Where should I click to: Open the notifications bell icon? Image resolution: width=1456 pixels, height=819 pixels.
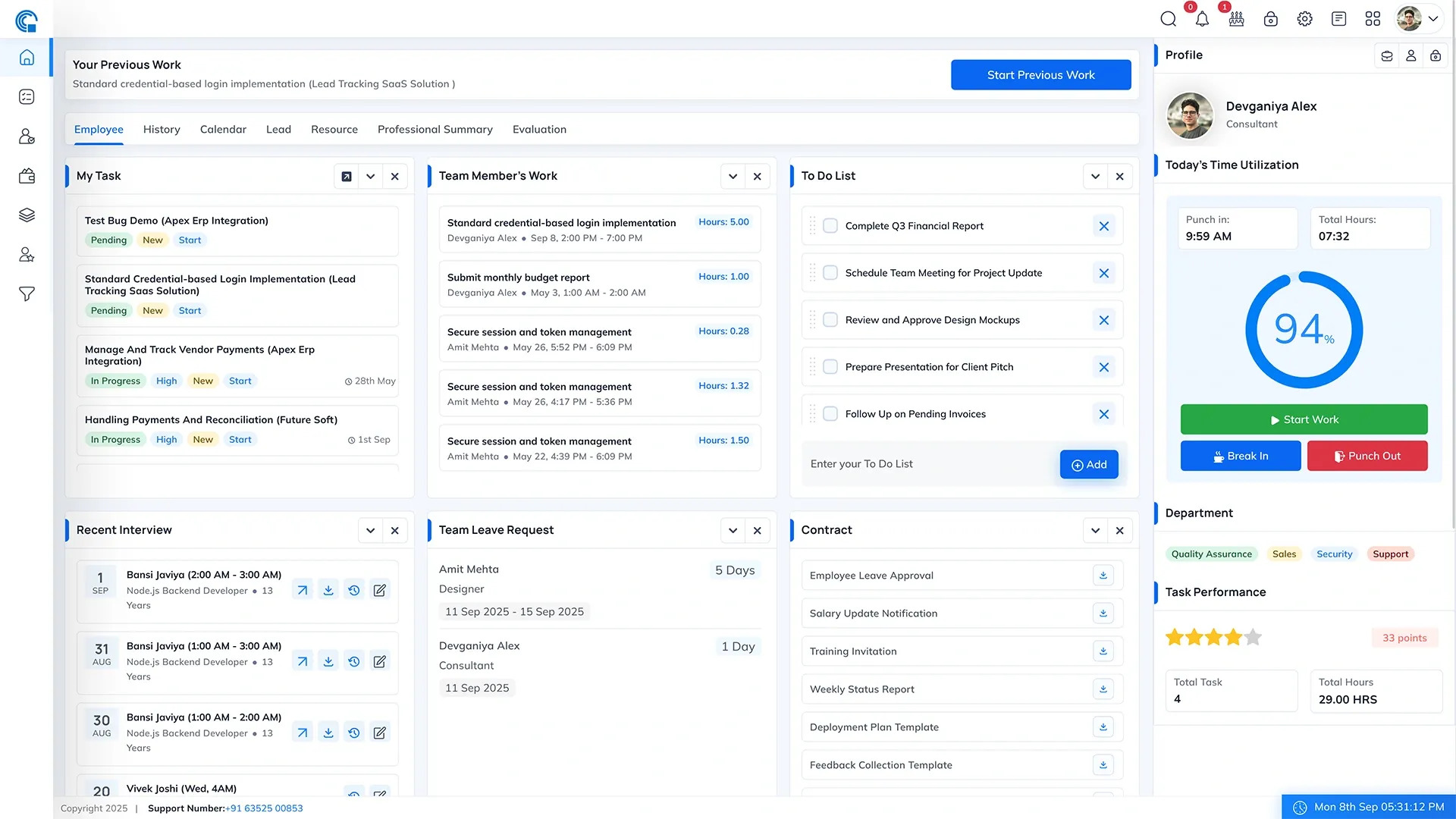coord(1202,19)
